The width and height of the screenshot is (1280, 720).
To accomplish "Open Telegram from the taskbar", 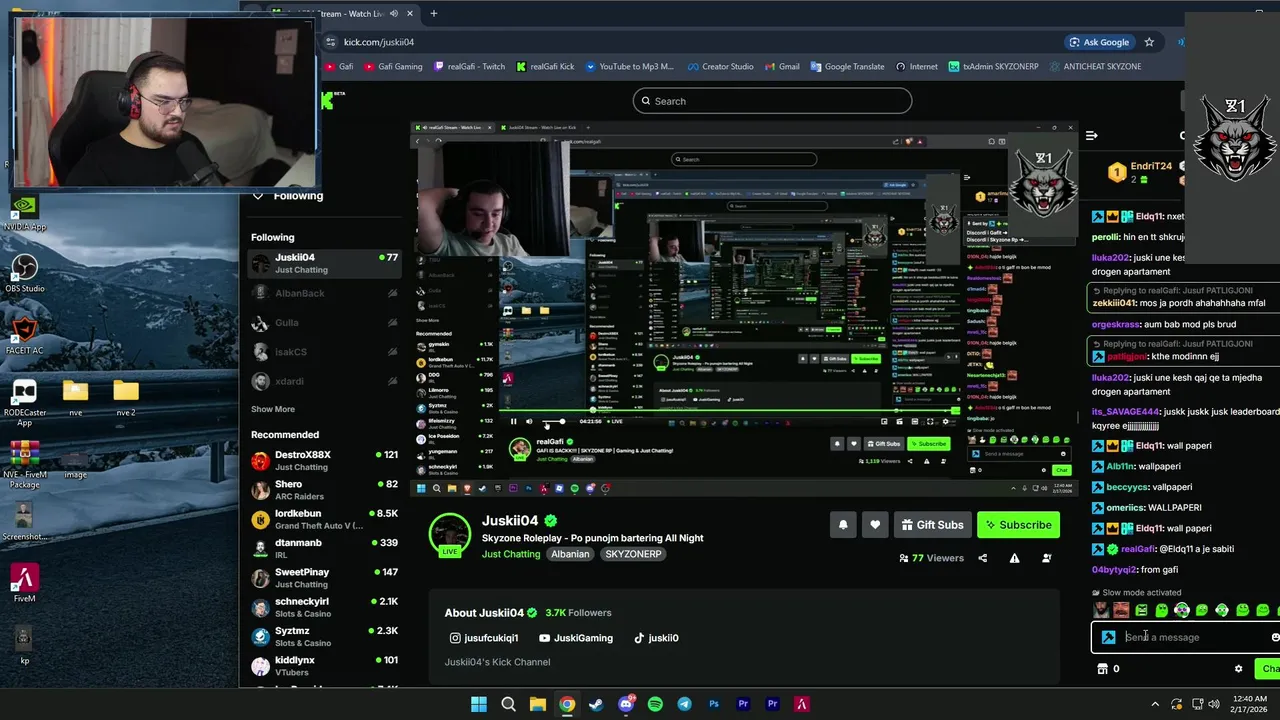I will coord(684,704).
